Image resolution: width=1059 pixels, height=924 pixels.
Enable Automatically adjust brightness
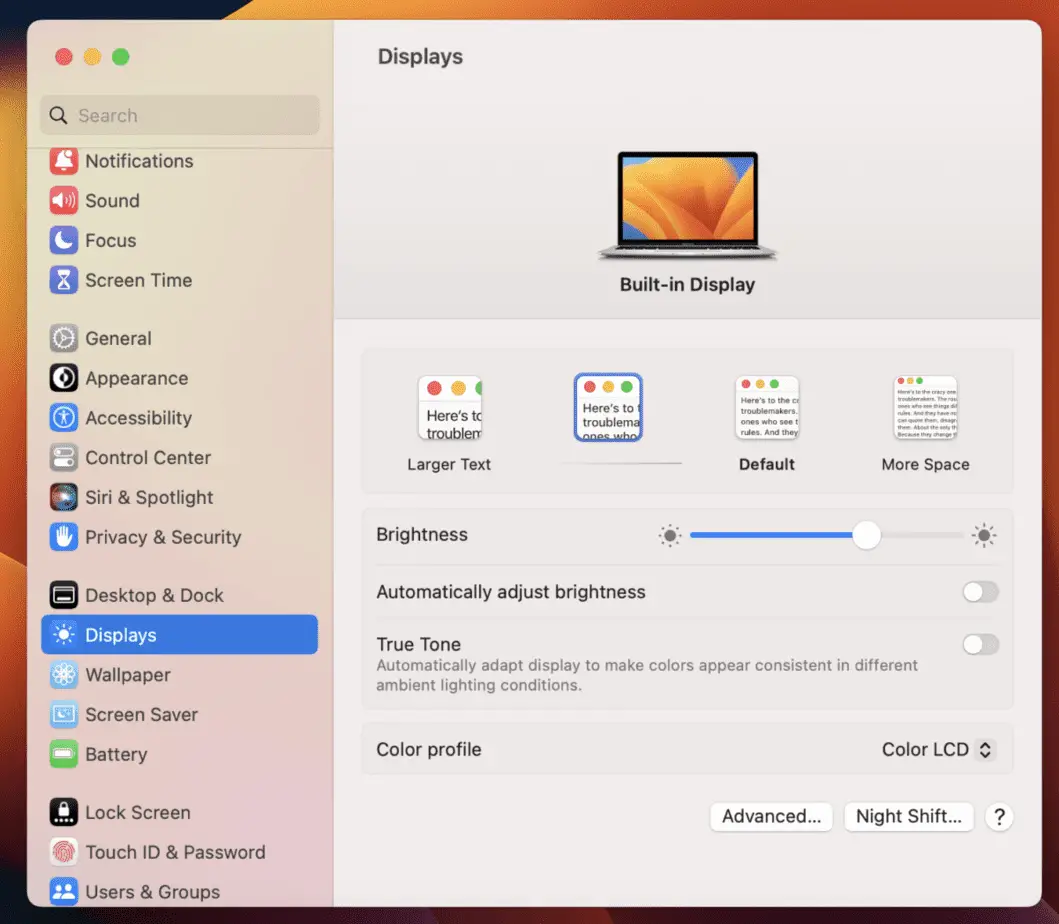[x=979, y=592]
